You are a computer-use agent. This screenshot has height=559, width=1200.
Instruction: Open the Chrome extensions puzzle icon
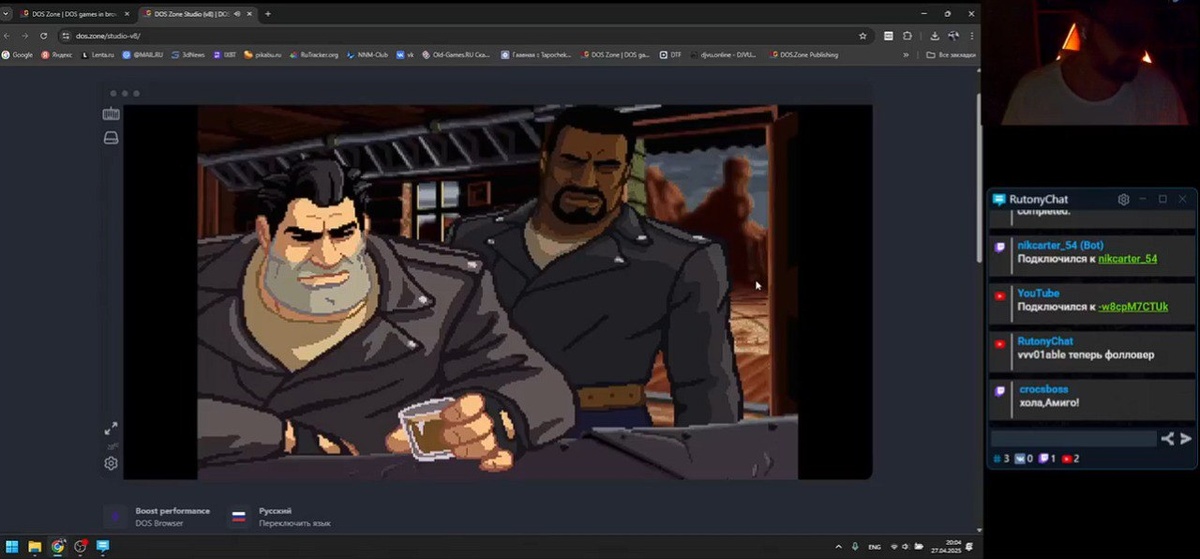(907, 35)
